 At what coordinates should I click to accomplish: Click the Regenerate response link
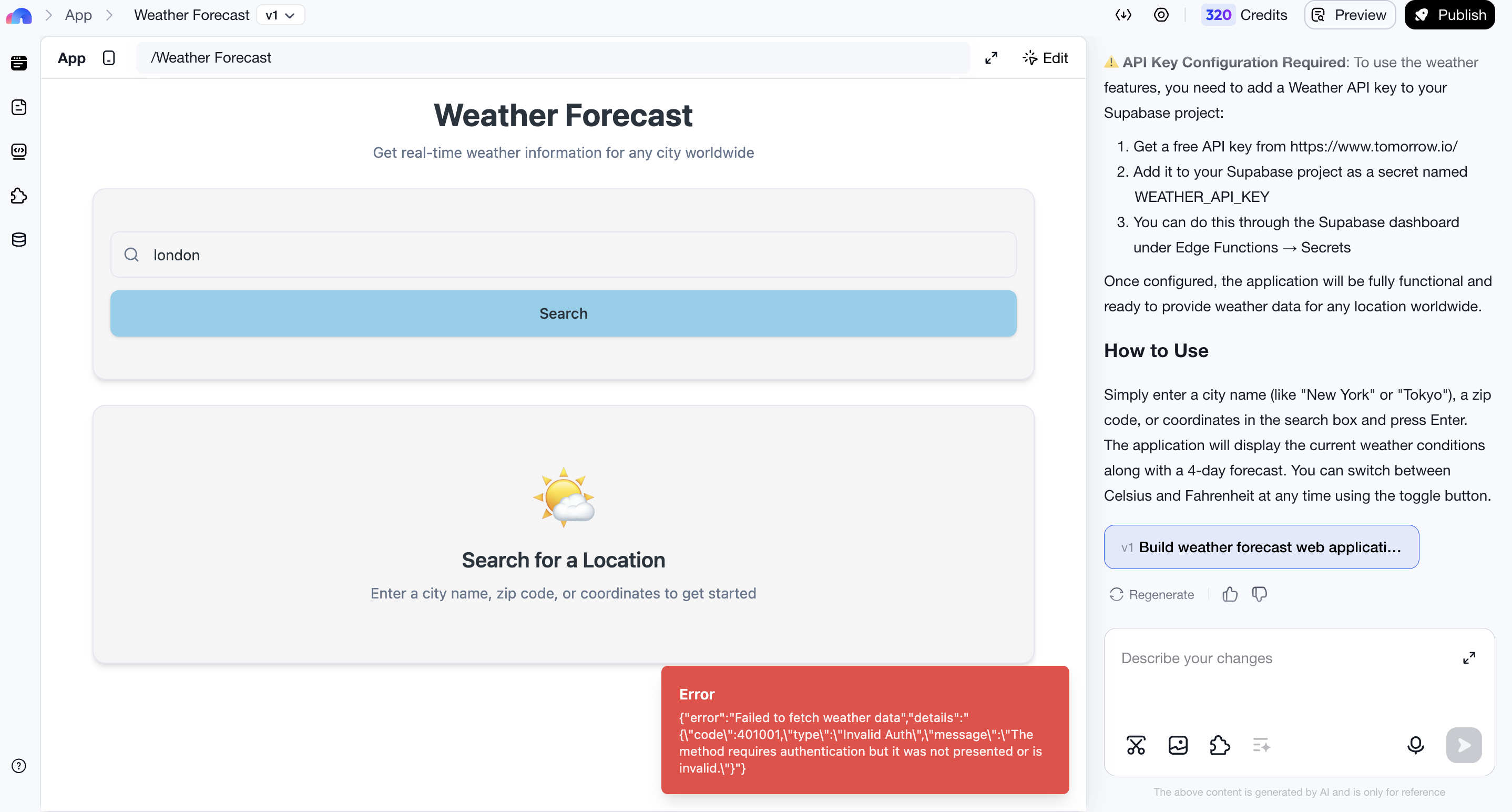(1151, 594)
